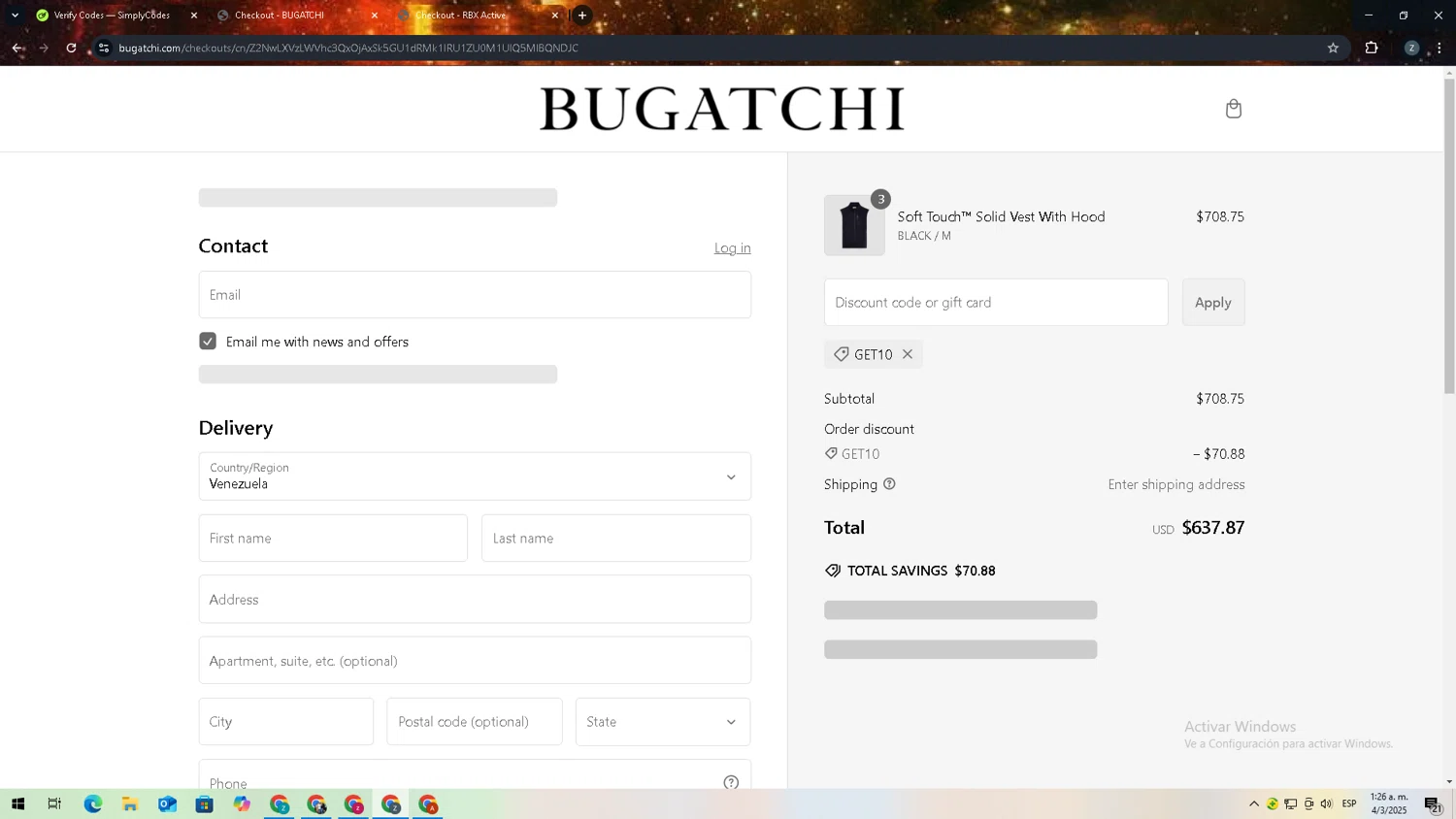Click the page vertical scrollbar thumb
The image size is (1456, 819).
coord(1449,236)
